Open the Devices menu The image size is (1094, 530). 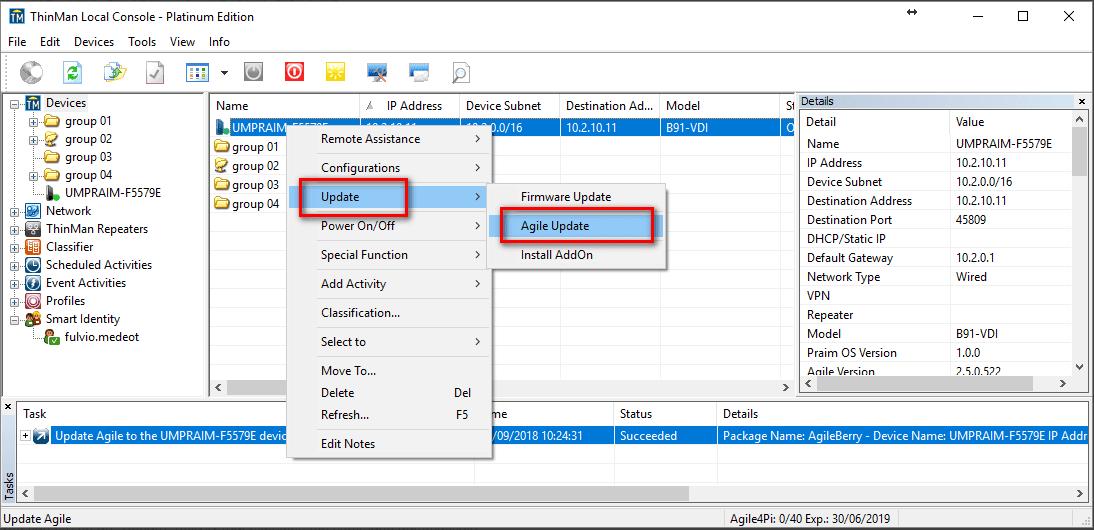94,42
